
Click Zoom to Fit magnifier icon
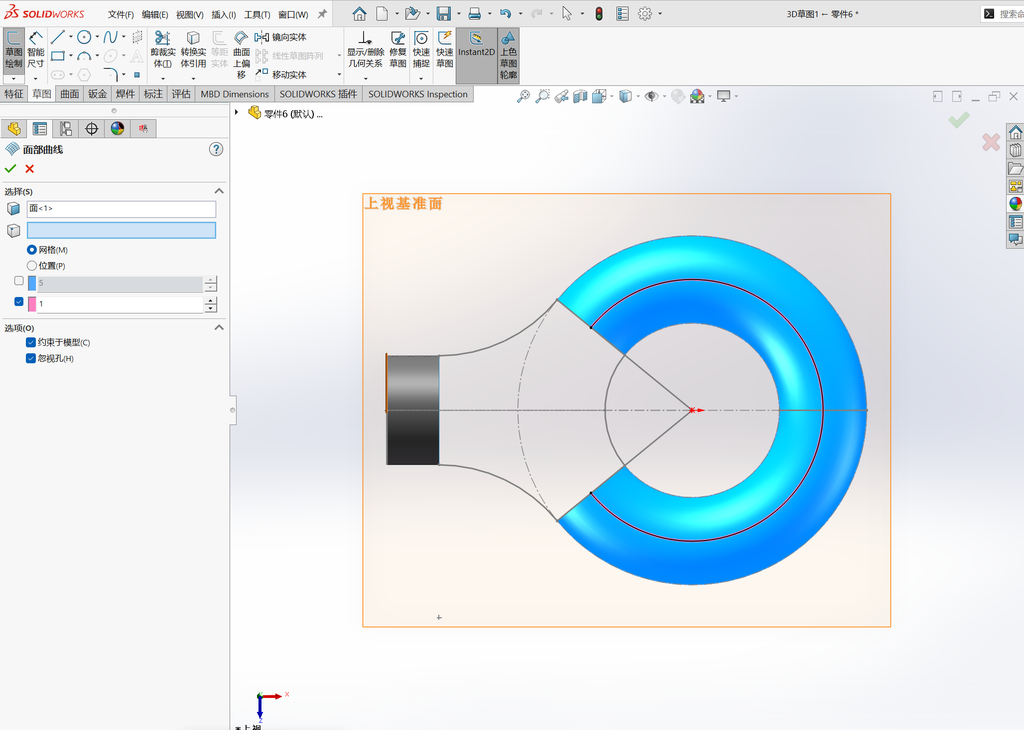point(523,97)
